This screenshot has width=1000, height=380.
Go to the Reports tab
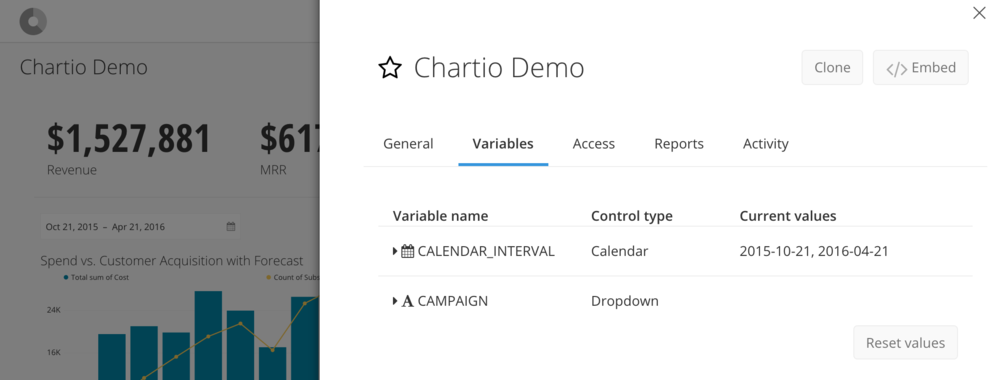679,144
